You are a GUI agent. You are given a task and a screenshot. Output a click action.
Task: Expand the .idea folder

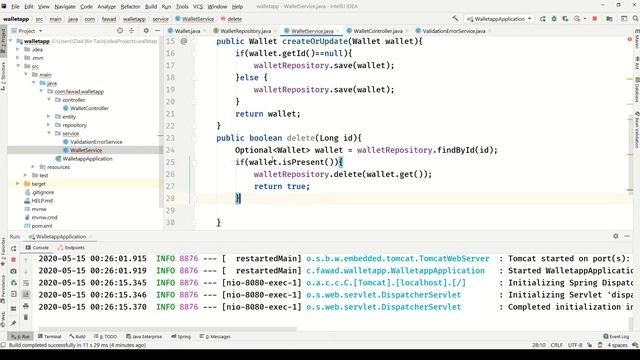[x=18, y=49]
